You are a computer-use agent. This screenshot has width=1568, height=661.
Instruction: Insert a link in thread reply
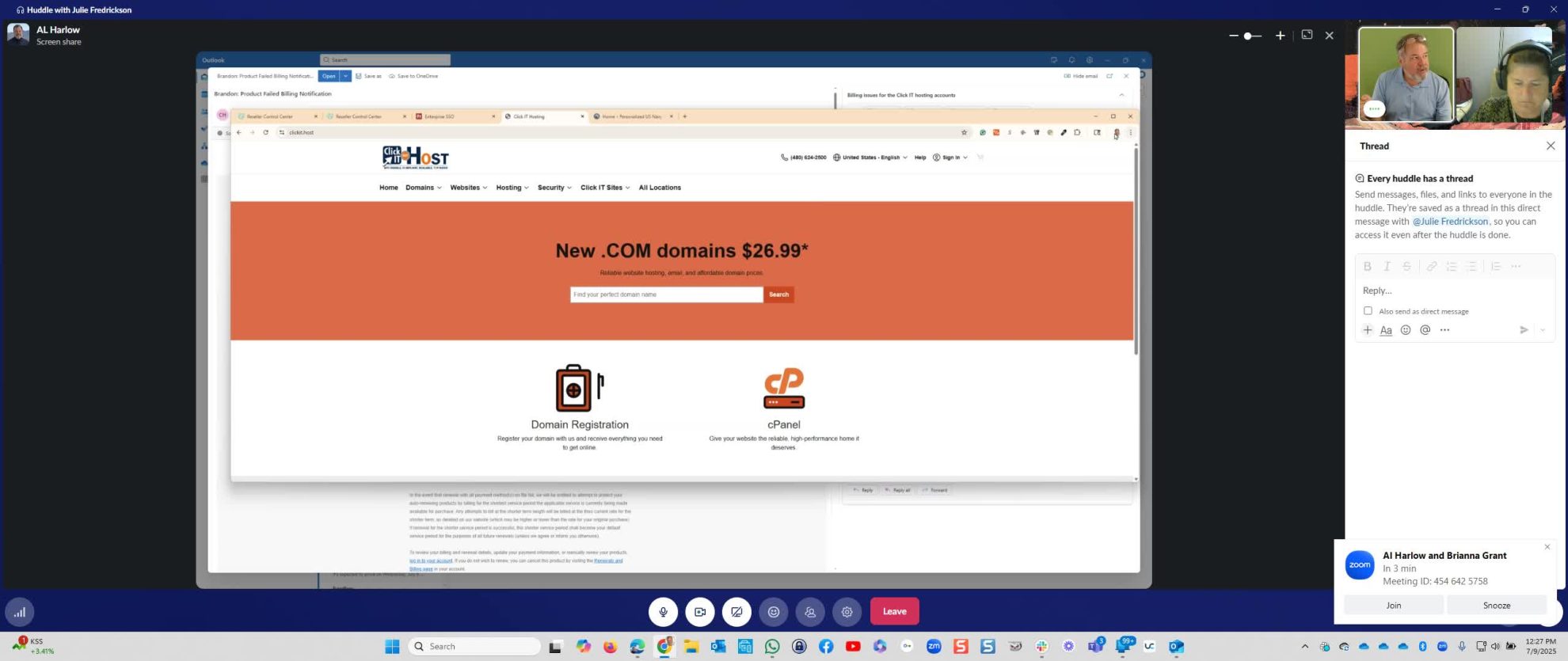pos(1432,267)
